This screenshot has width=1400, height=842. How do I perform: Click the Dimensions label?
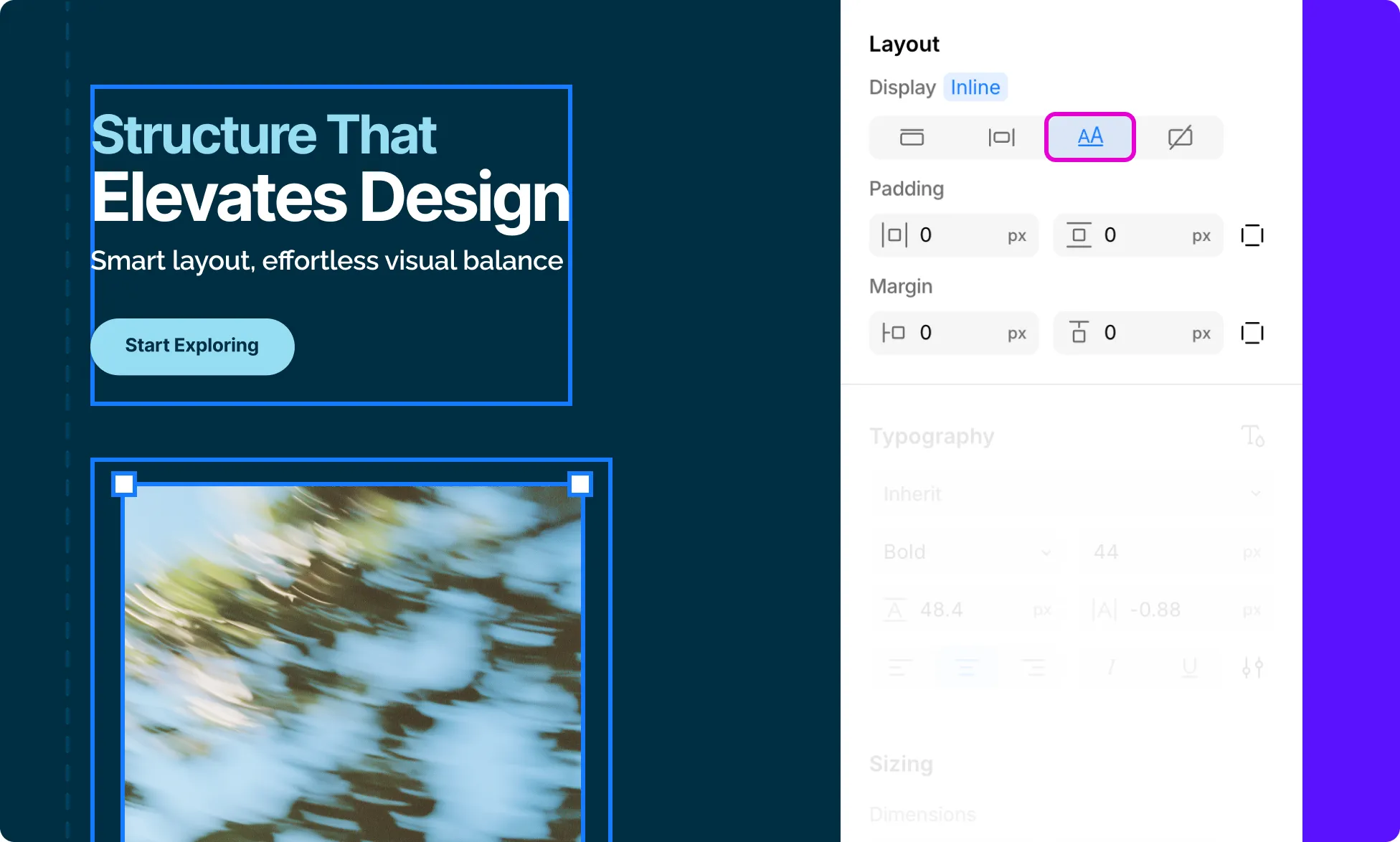pyautogui.click(x=922, y=814)
